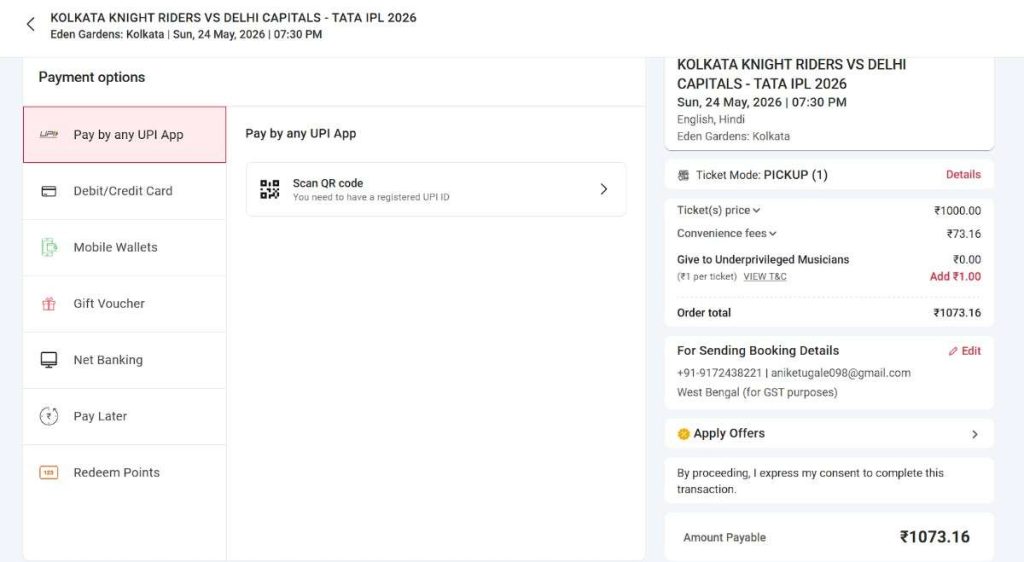Screen dimensions: 1024x562
Task: Click the Apply Offers badge icon
Action: pyautogui.click(x=683, y=434)
